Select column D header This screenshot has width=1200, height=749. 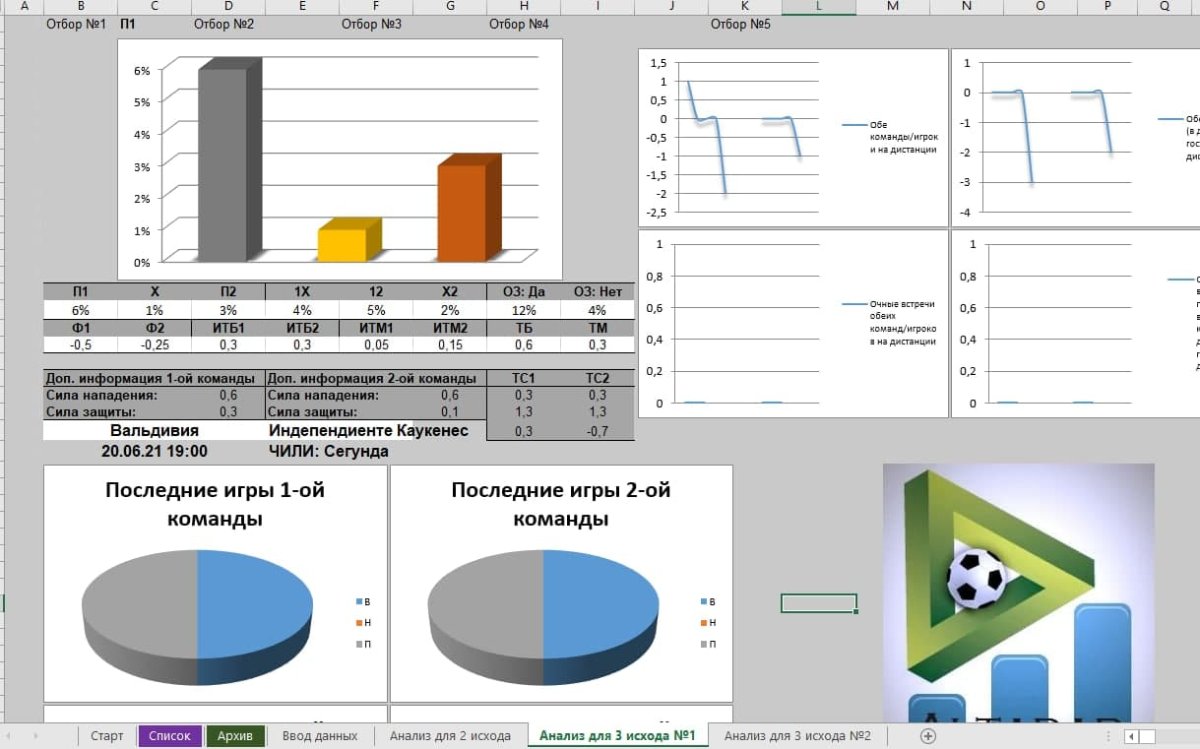(229, 7)
